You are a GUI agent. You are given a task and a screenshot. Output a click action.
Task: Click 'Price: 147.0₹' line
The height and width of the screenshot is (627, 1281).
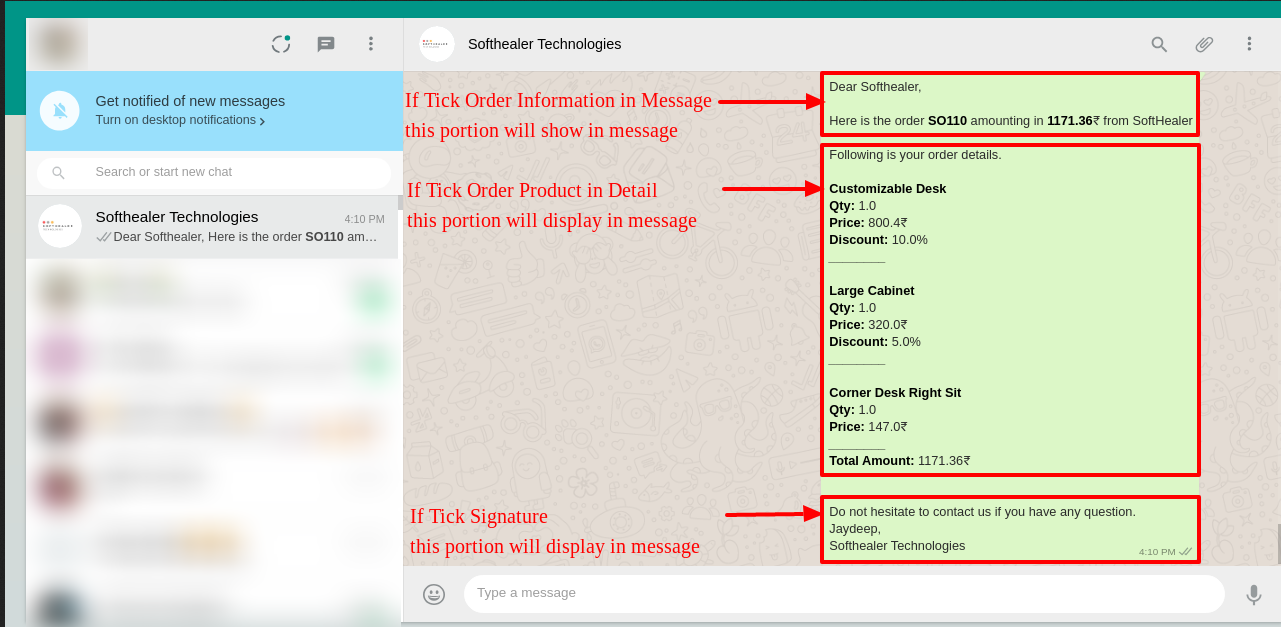point(868,427)
